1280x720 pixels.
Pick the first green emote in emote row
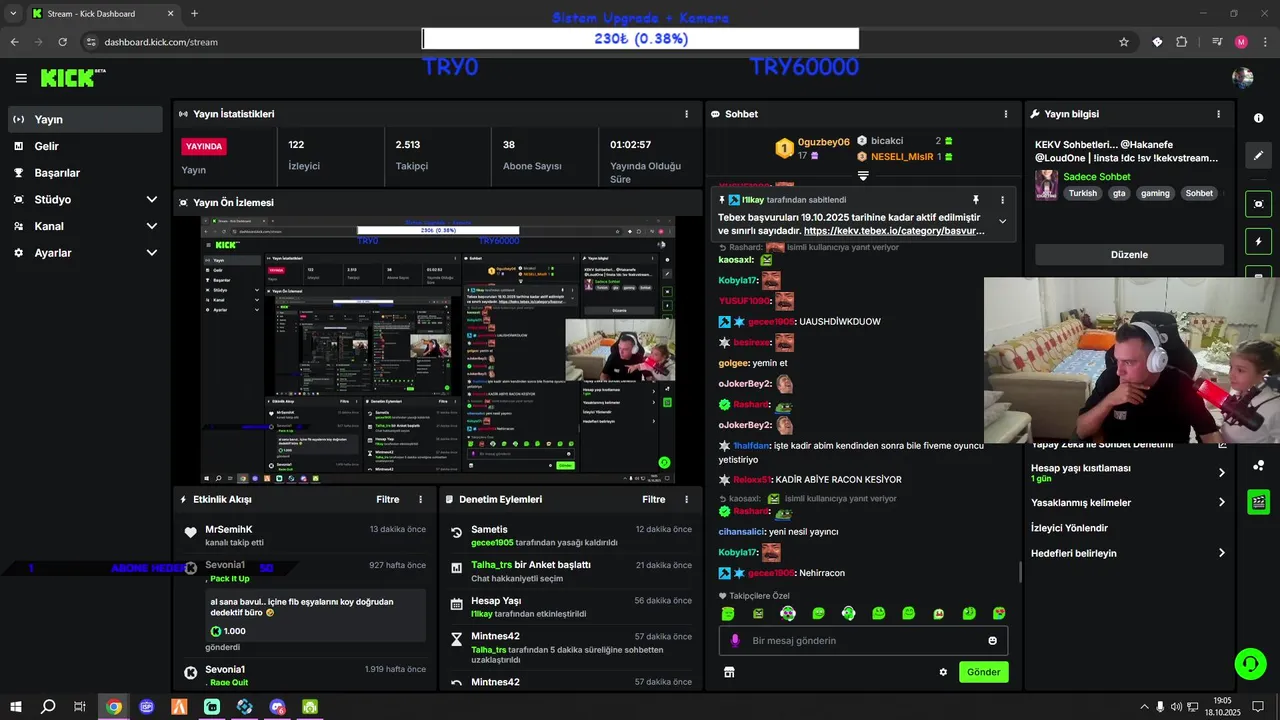pos(728,613)
